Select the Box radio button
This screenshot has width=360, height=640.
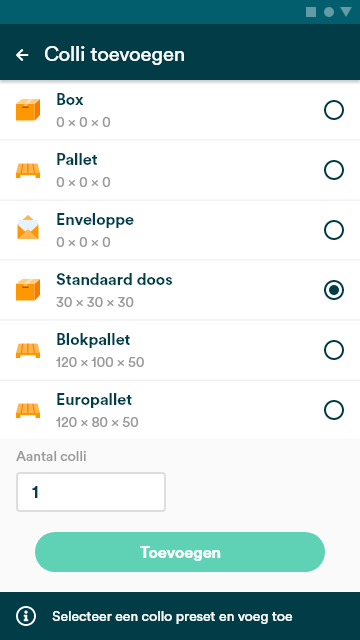point(334,110)
